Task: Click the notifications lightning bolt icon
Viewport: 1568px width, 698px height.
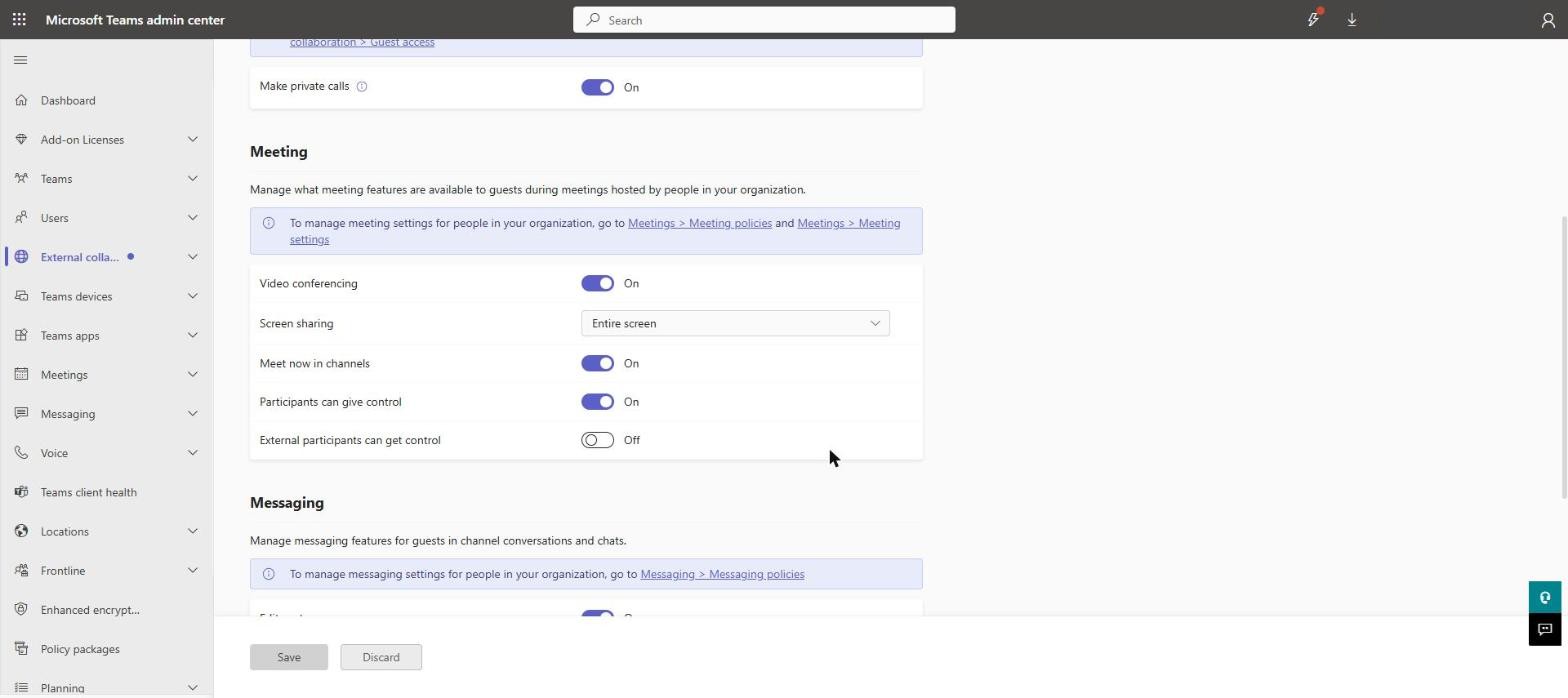Action: pos(1313,19)
